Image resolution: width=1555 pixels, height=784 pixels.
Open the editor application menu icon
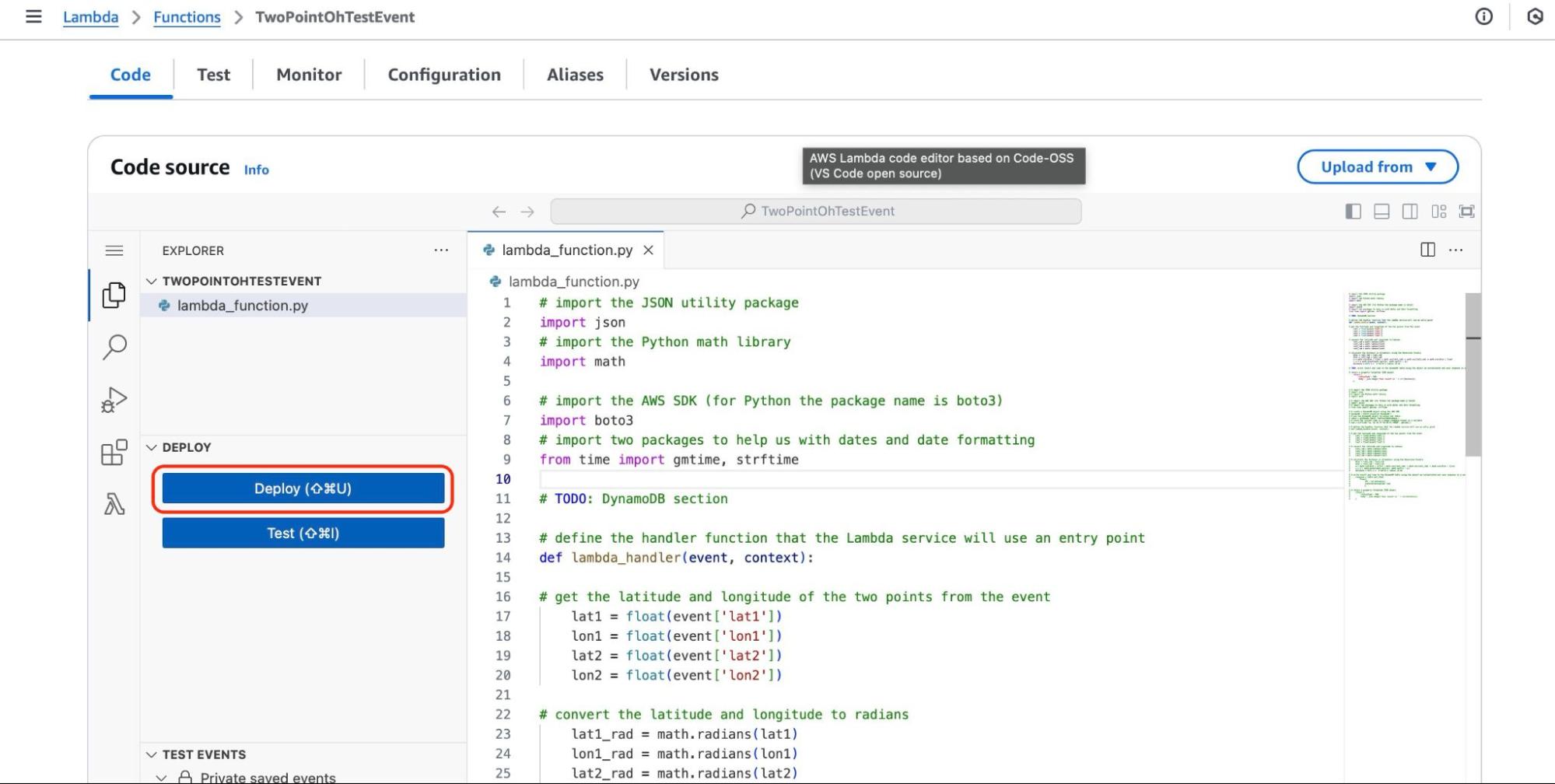pos(114,250)
